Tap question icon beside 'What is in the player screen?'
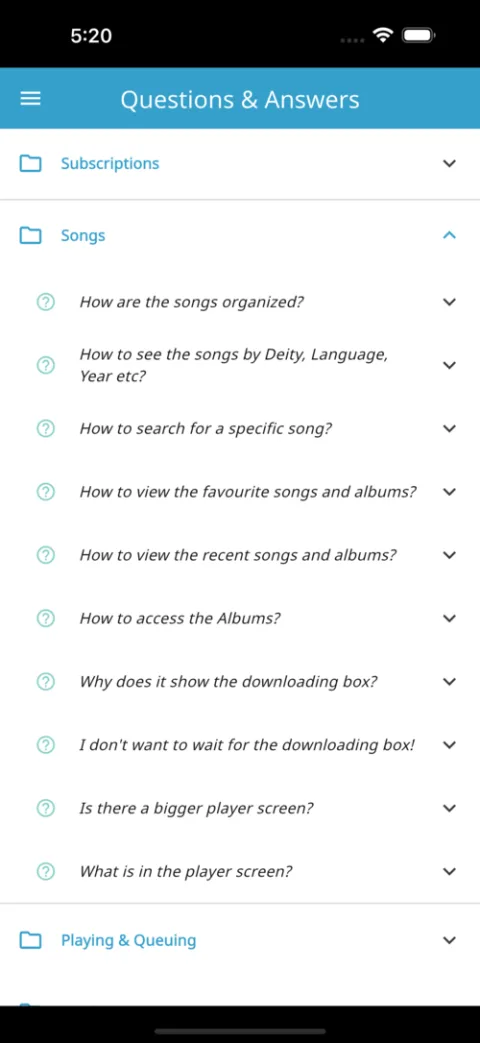 (45, 871)
